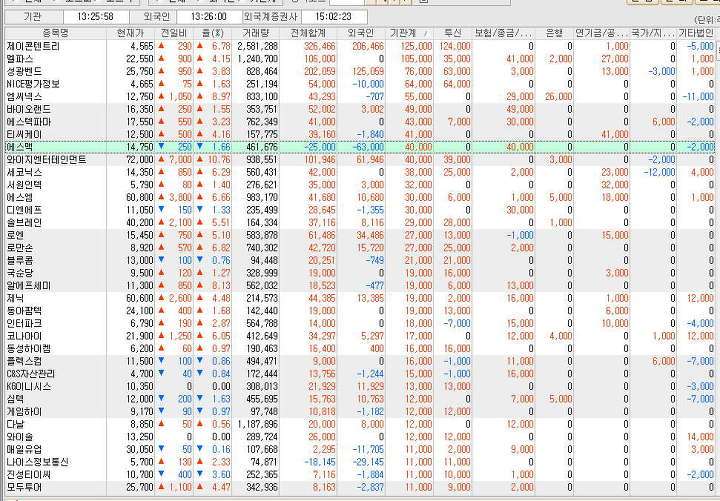Select the 인터파크 stock row

[x=360, y=323]
